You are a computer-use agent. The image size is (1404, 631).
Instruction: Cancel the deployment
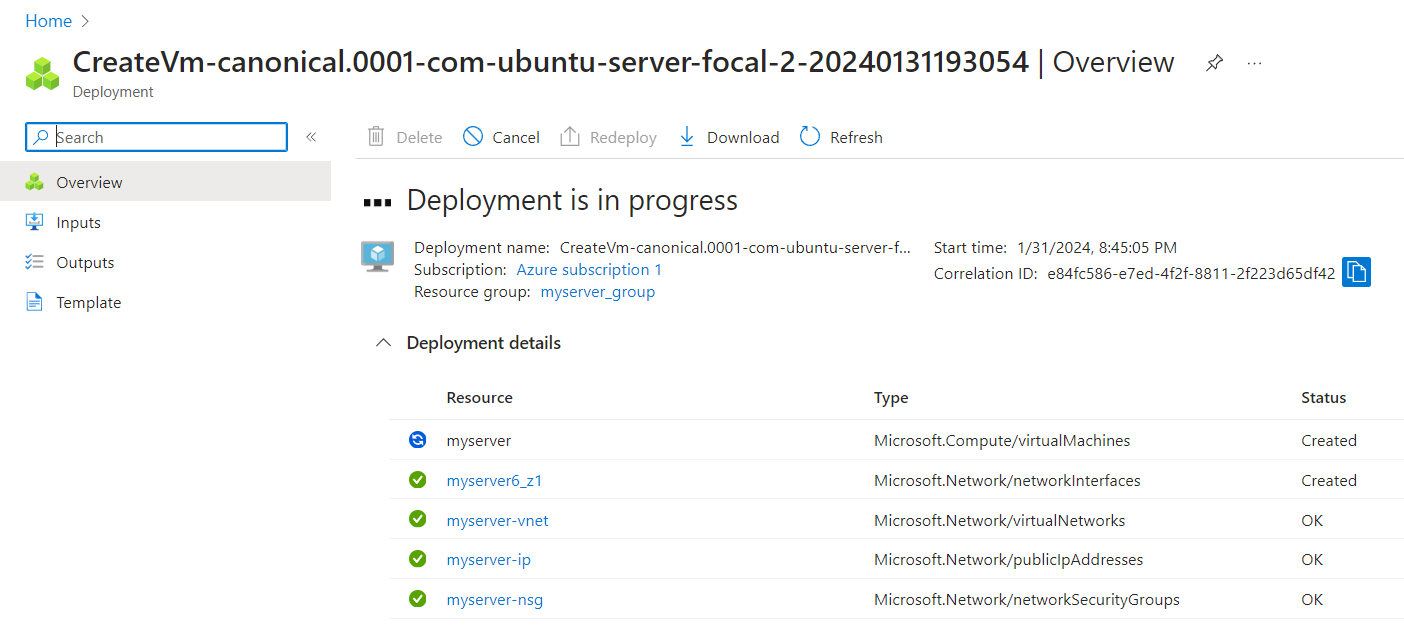[x=501, y=137]
